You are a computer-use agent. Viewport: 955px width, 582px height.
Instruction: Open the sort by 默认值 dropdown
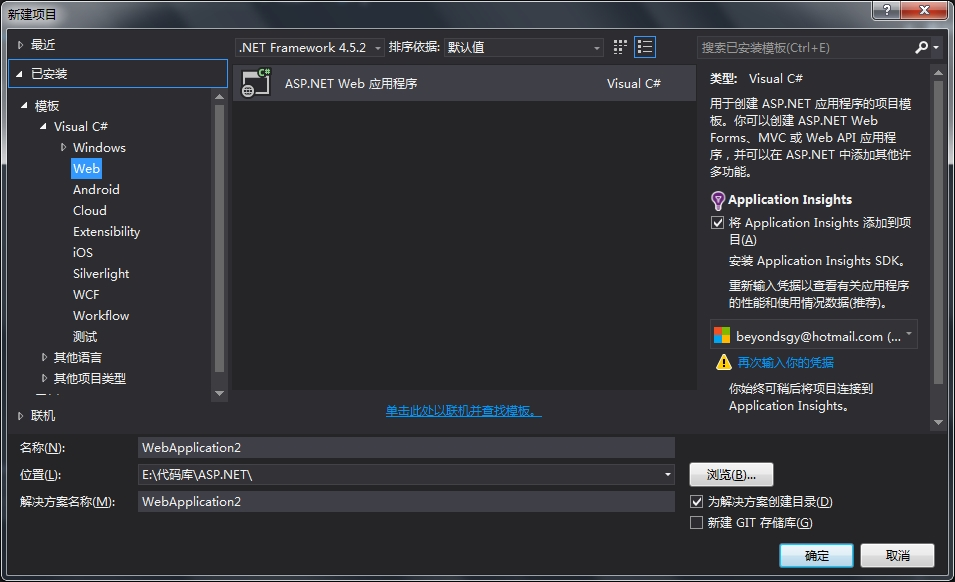coord(524,47)
